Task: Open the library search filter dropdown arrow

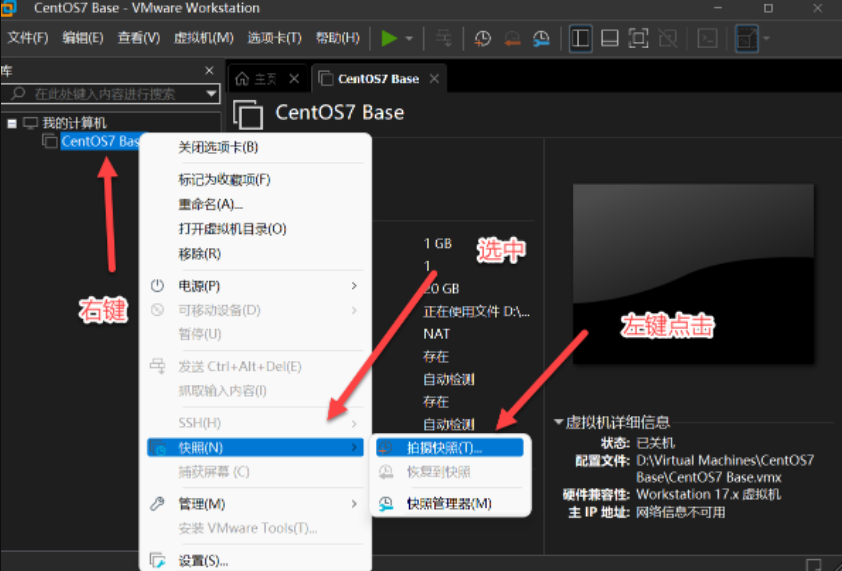Action: point(212,94)
